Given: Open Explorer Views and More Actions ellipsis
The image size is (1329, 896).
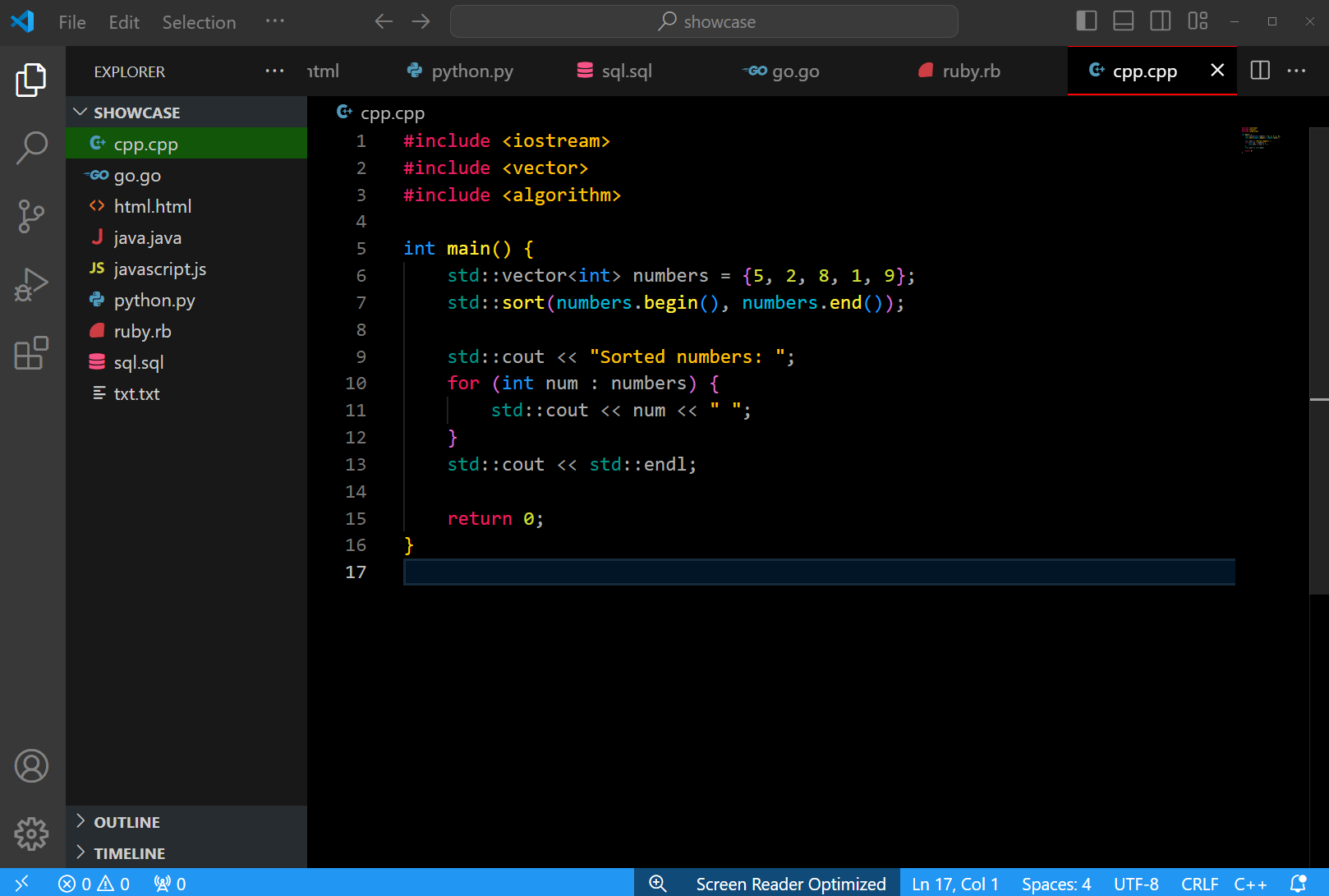Looking at the screenshot, I should (x=274, y=71).
